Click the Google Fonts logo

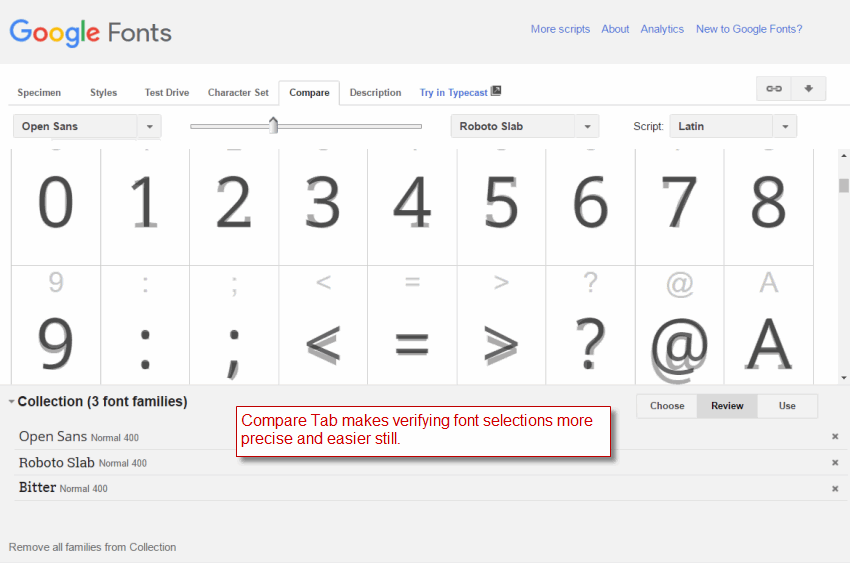coord(91,33)
